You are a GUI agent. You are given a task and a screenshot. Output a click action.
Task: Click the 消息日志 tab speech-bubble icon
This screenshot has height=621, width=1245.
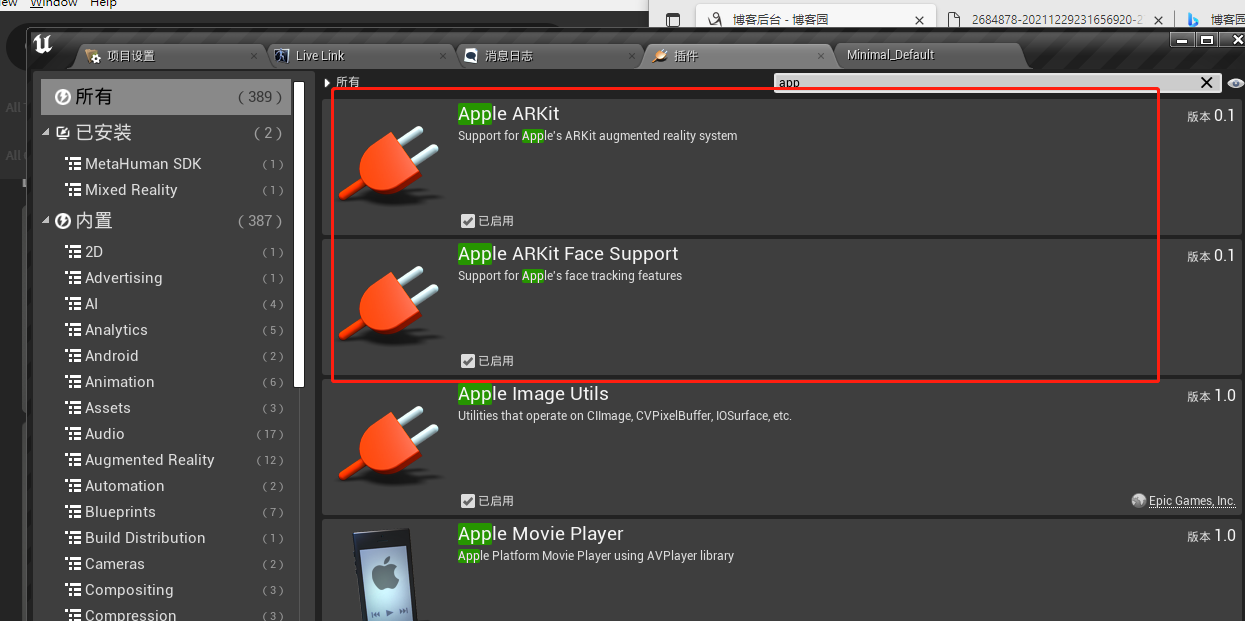click(x=471, y=56)
